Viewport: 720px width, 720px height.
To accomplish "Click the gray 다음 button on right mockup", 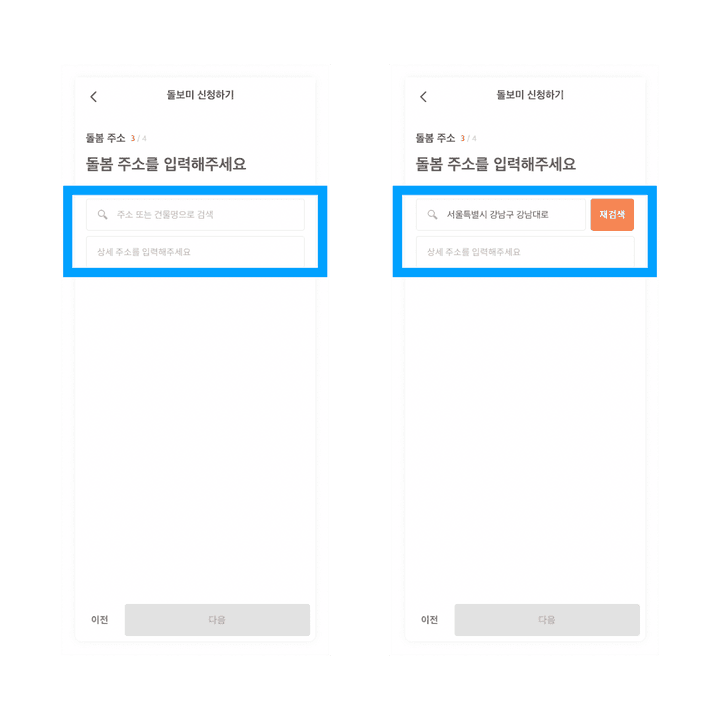I will pyautogui.click(x=547, y=620).
